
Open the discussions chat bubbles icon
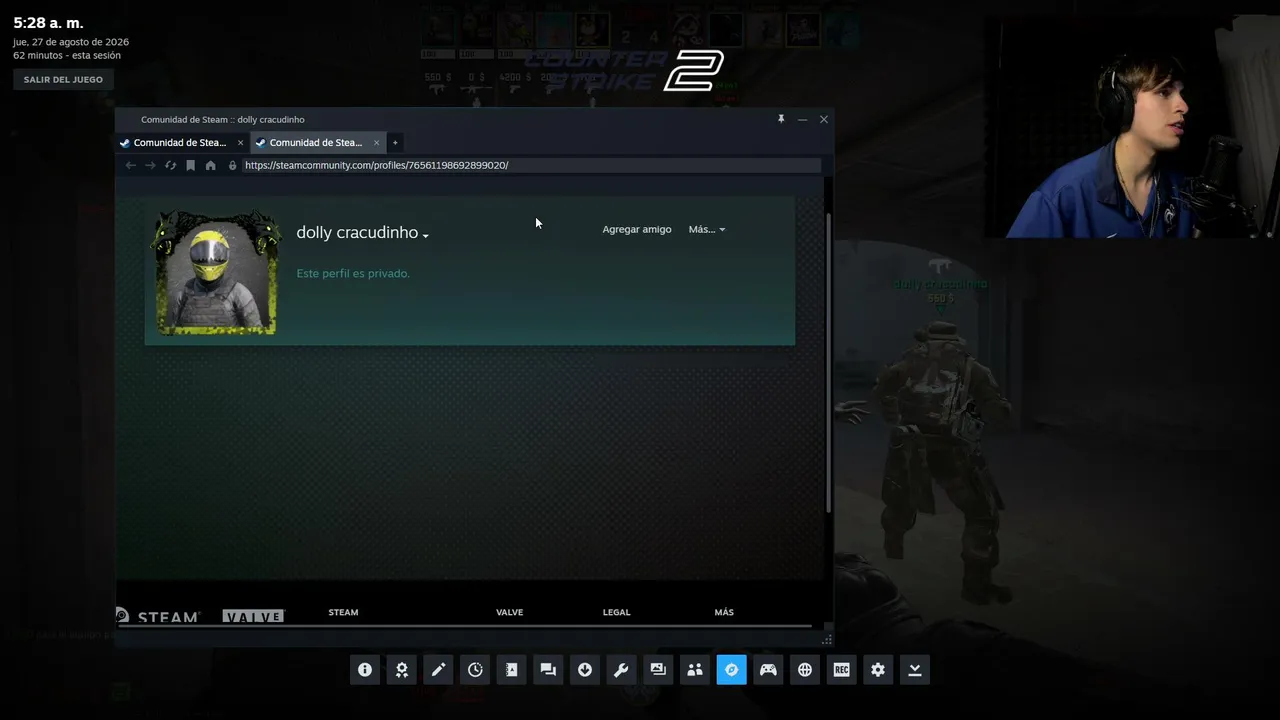pyautogui.click(x=548, y=670)
